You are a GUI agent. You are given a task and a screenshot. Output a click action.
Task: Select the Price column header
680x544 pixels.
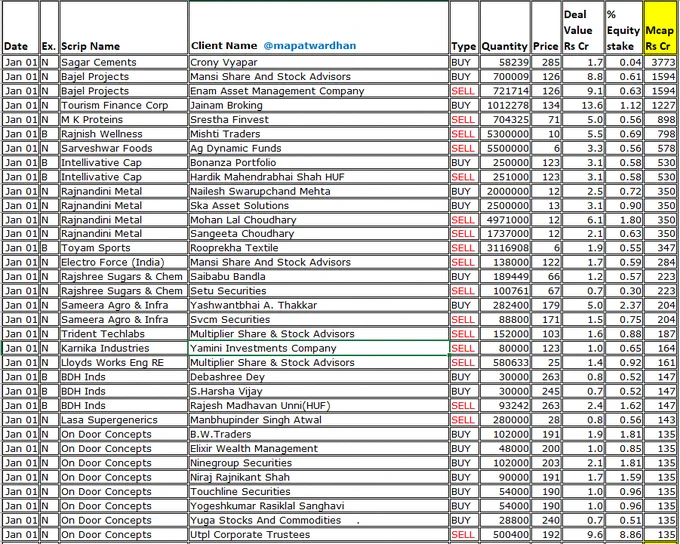click(546, 28)
